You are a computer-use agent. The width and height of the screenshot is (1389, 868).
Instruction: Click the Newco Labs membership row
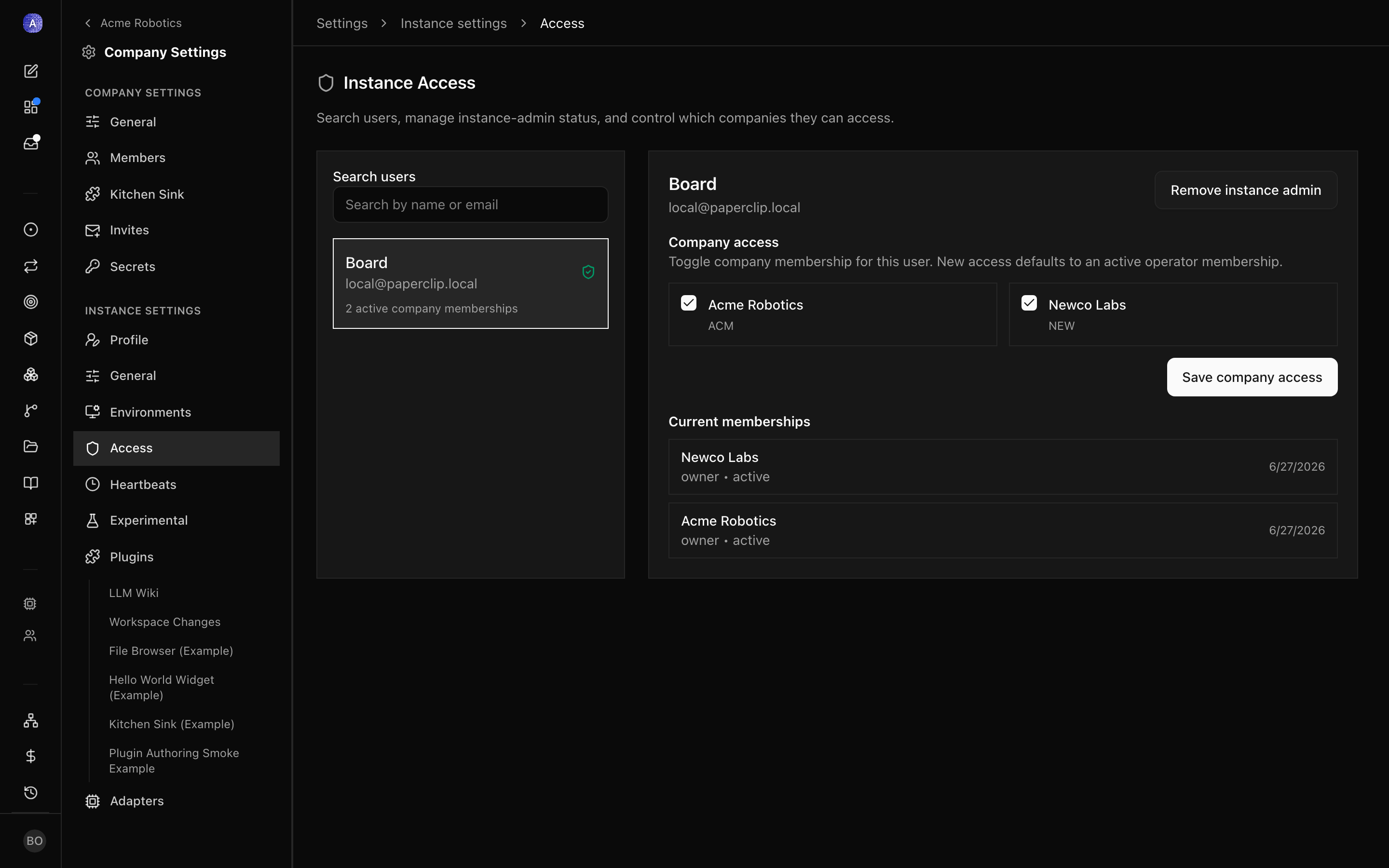tap(1003, 467)
